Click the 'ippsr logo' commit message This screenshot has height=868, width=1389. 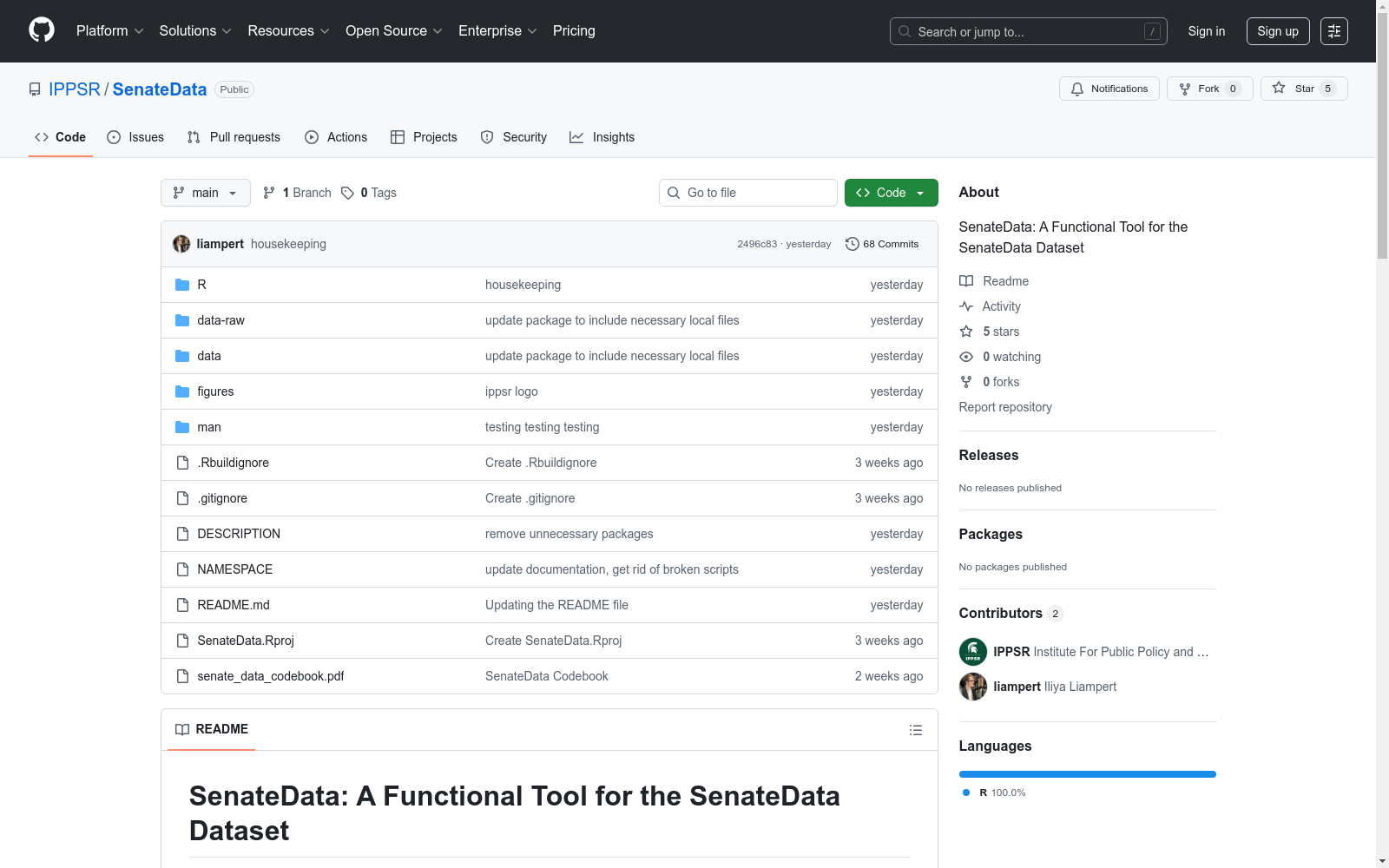(511, 391)
